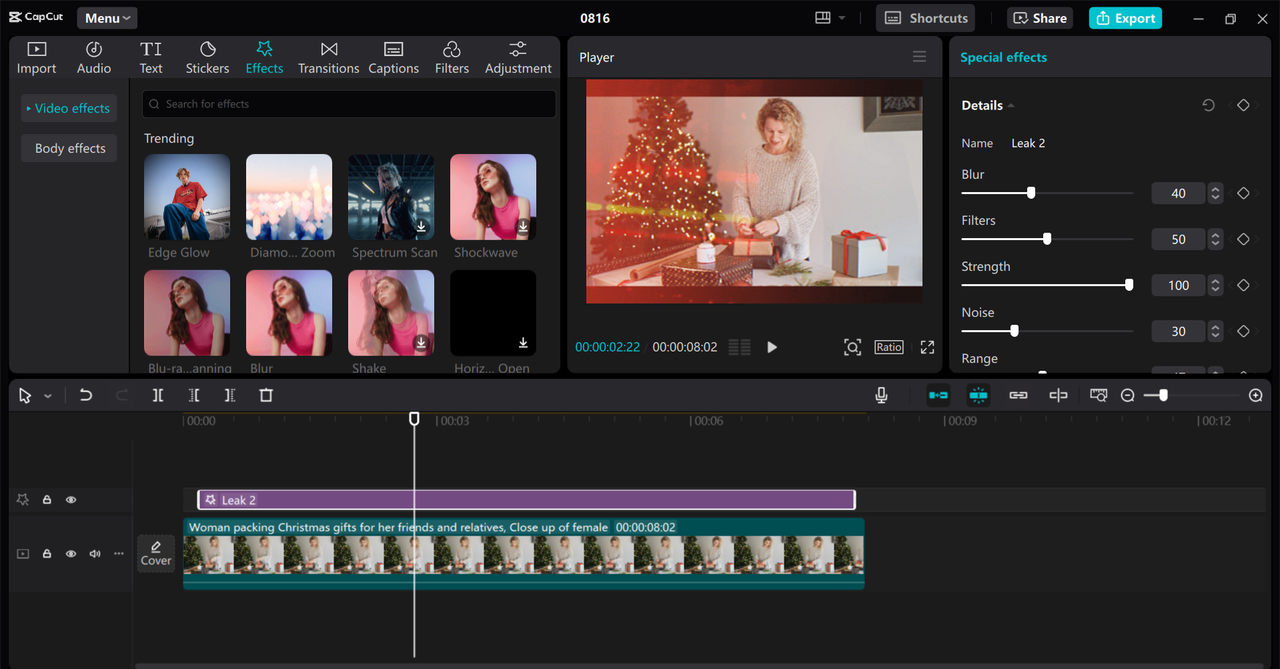Click the microphone record voiceover icon
The image size is (1280, 669).
(881, 395)
